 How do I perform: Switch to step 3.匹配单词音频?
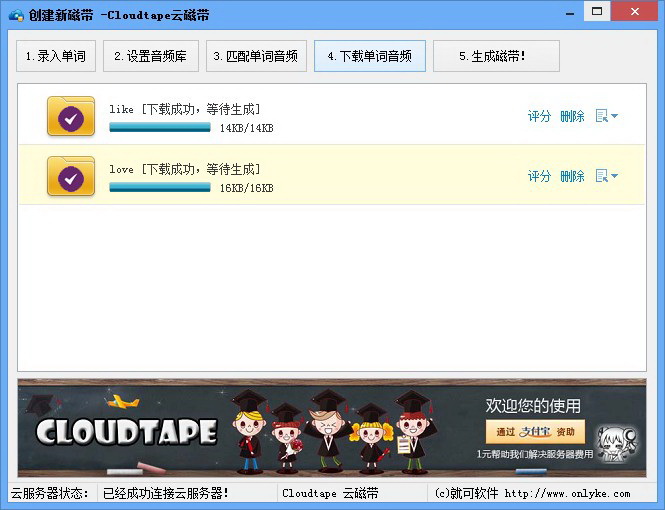click(256, 56)
